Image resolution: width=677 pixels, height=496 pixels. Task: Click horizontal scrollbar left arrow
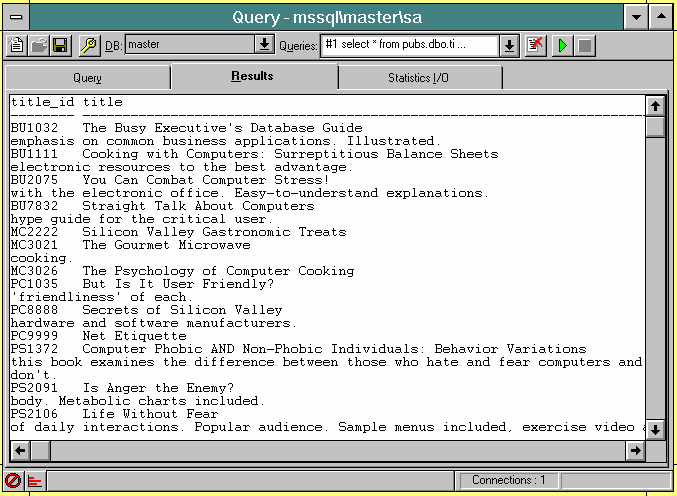click(x=20, y=451)
